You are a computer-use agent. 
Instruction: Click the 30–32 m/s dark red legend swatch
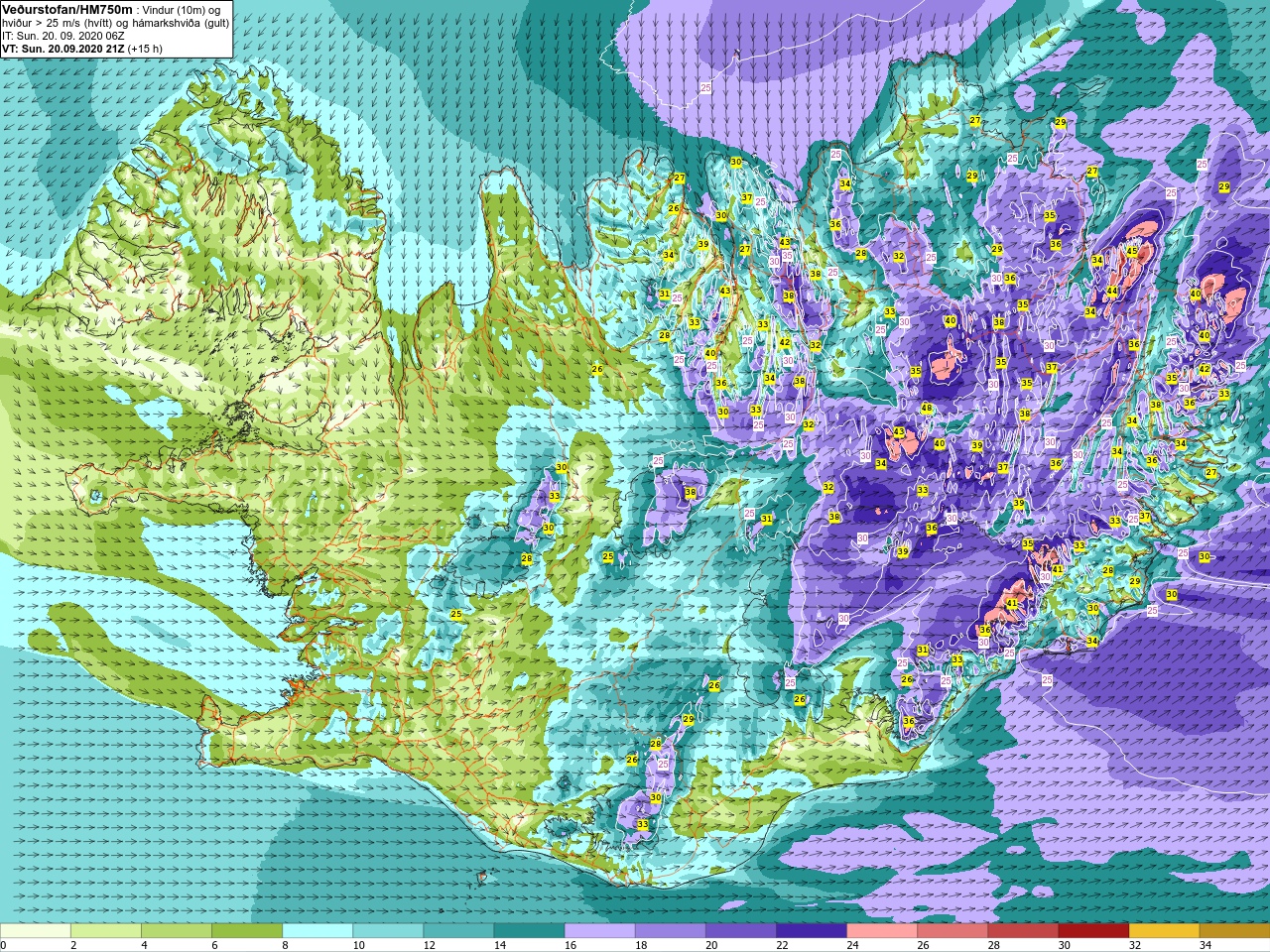coord(1092,931)
